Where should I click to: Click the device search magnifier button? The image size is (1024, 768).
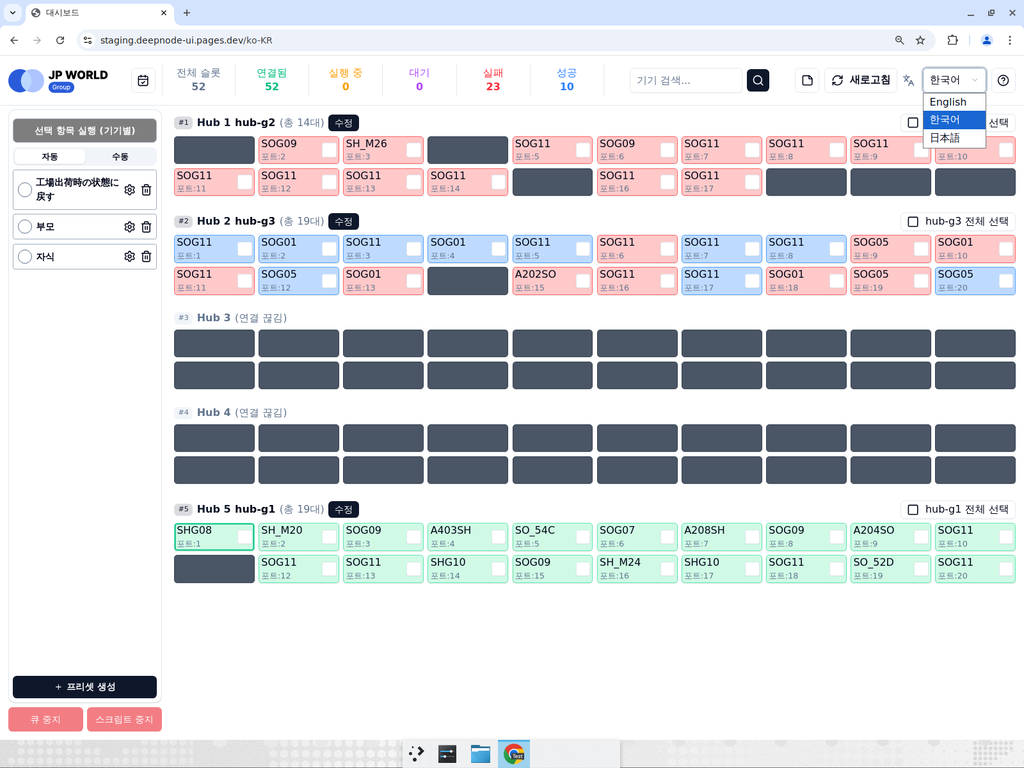pyautogui.click(x=758, y=80)
